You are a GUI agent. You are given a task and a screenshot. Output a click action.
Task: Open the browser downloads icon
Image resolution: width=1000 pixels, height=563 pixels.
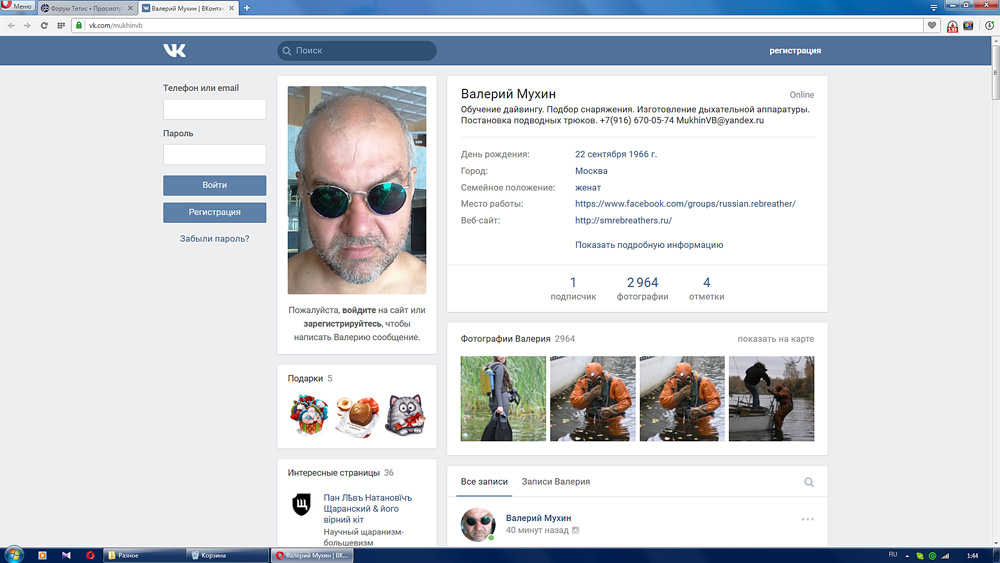[x=989, y=26]
